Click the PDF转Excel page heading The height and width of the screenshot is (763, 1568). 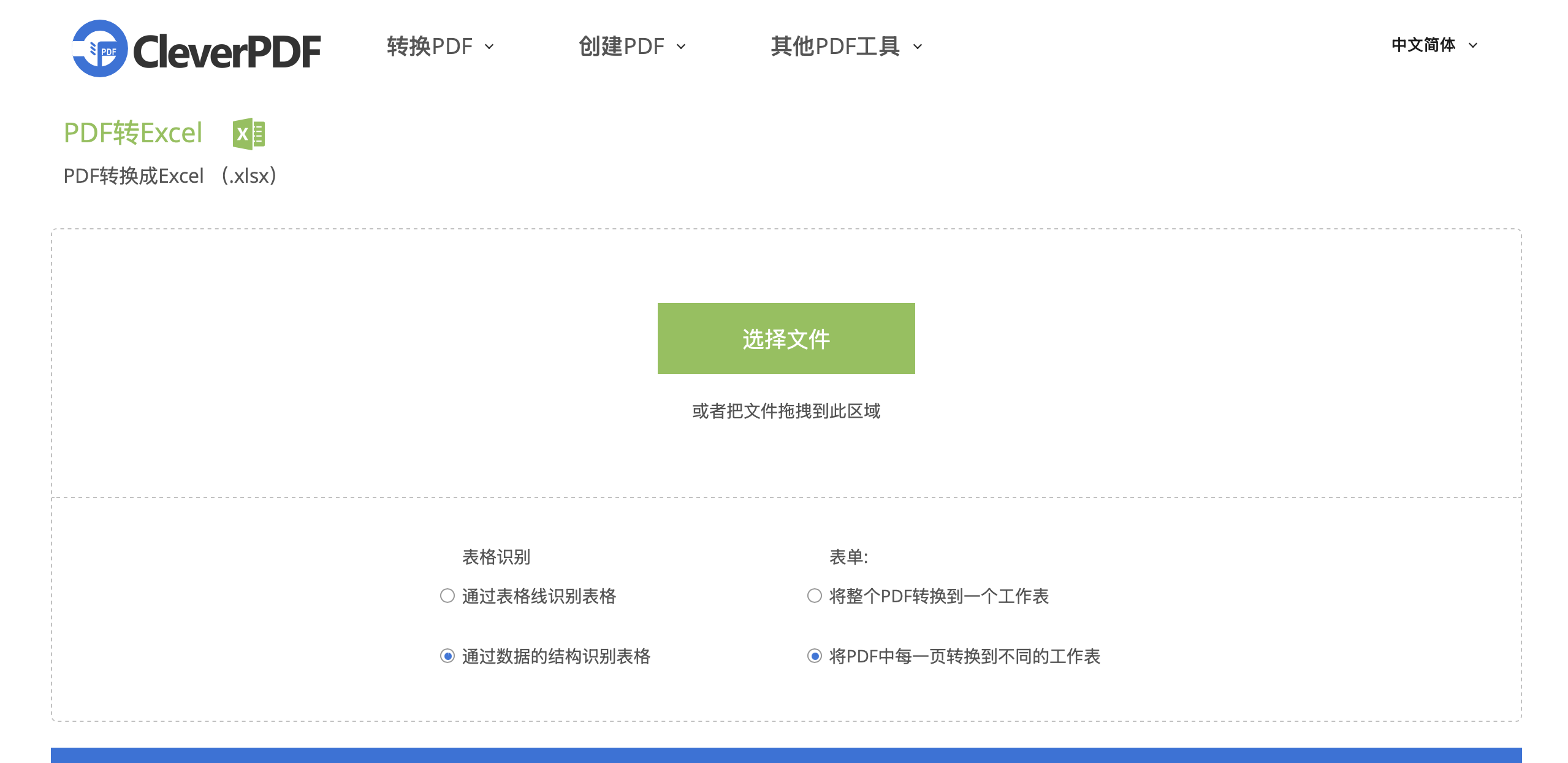pos(133,133)
